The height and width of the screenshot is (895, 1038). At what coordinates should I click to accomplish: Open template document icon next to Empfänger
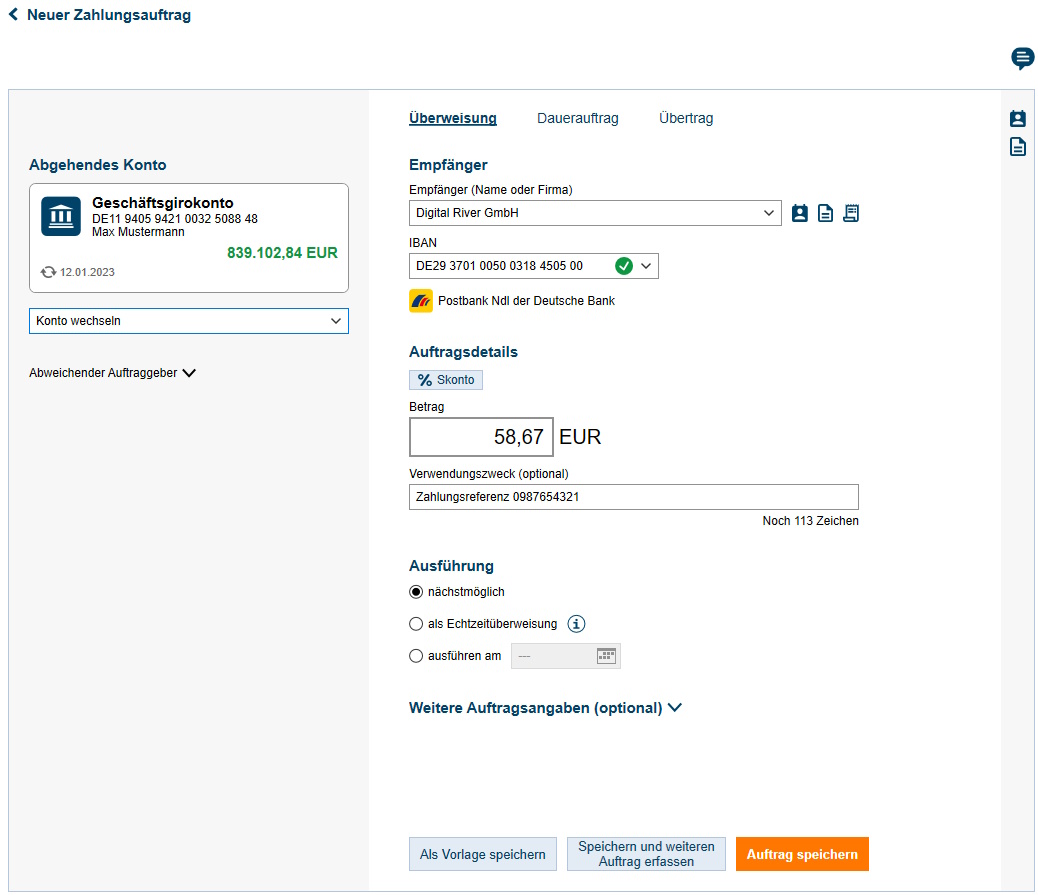click(x=825, y=213)
